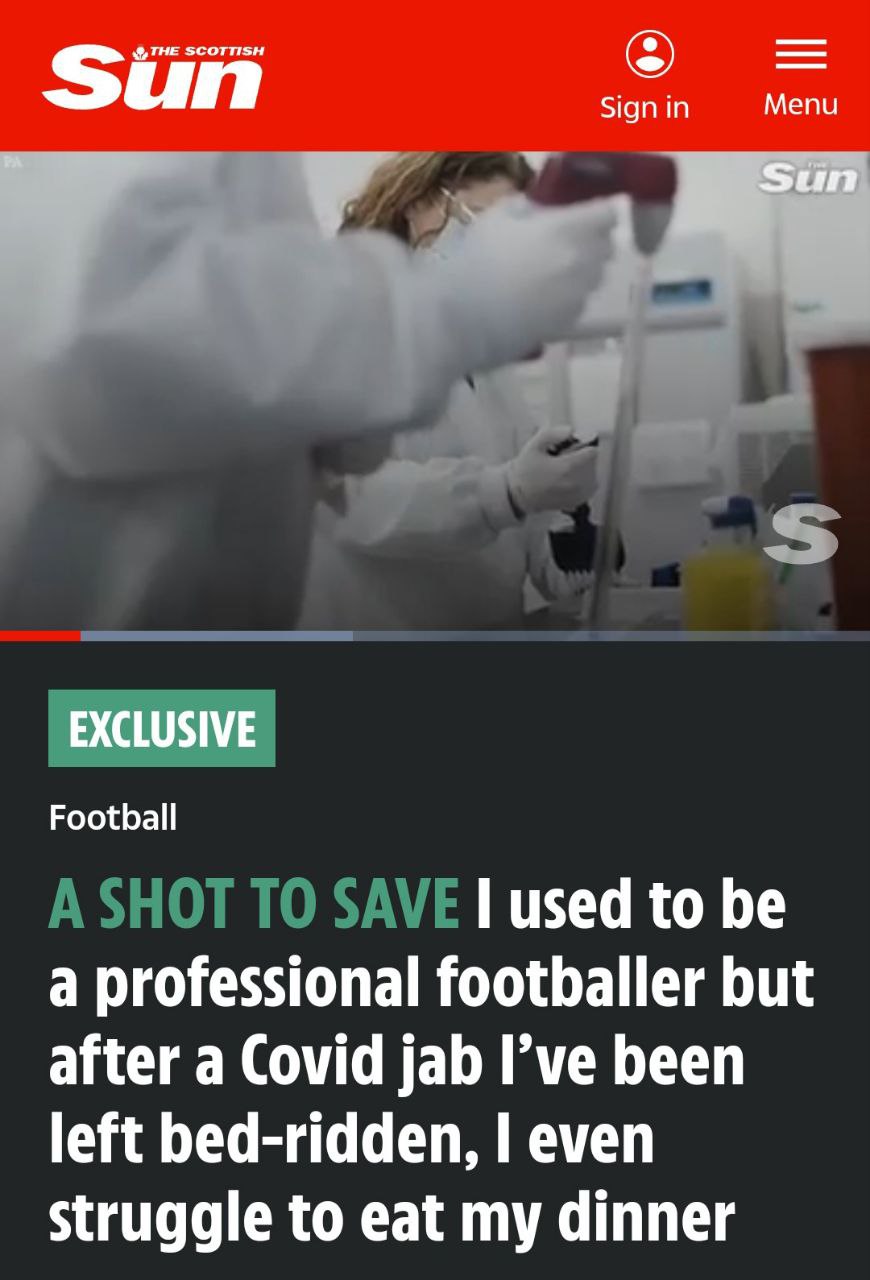870x1280 pixels.
Task: Click the A SHOT TO SAVE kicker
Action: [254, 903]
